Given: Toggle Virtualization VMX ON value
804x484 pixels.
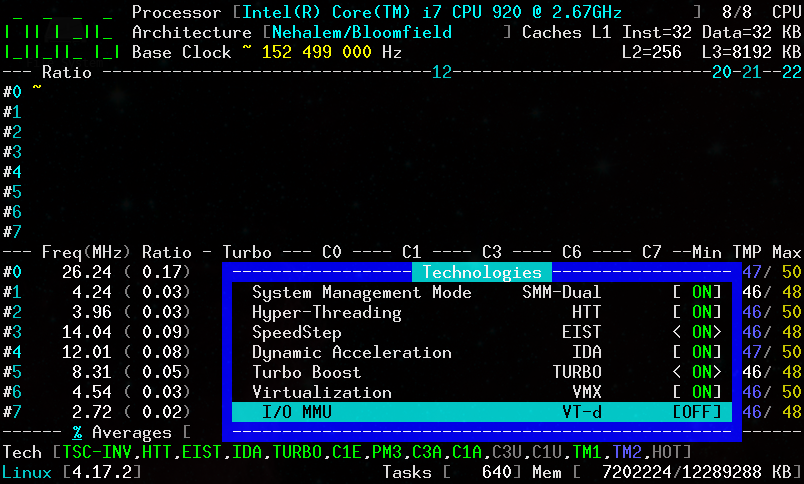Looking at the screenshot, I should (x=697, y=392).
